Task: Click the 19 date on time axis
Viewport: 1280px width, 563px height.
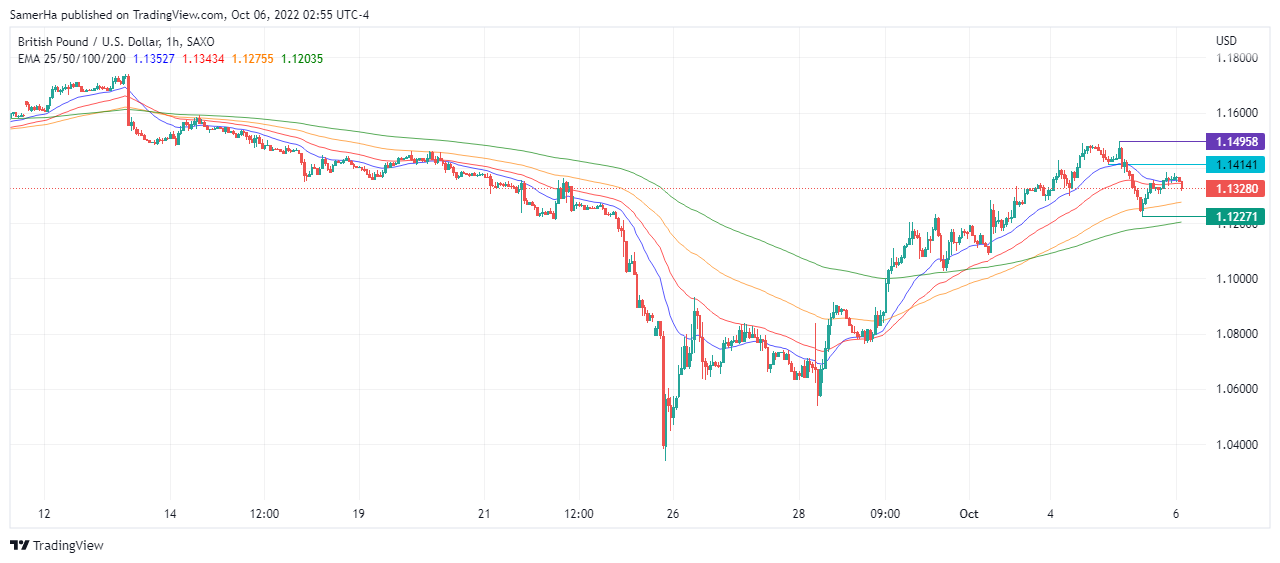Action: [x=358, y=514]
